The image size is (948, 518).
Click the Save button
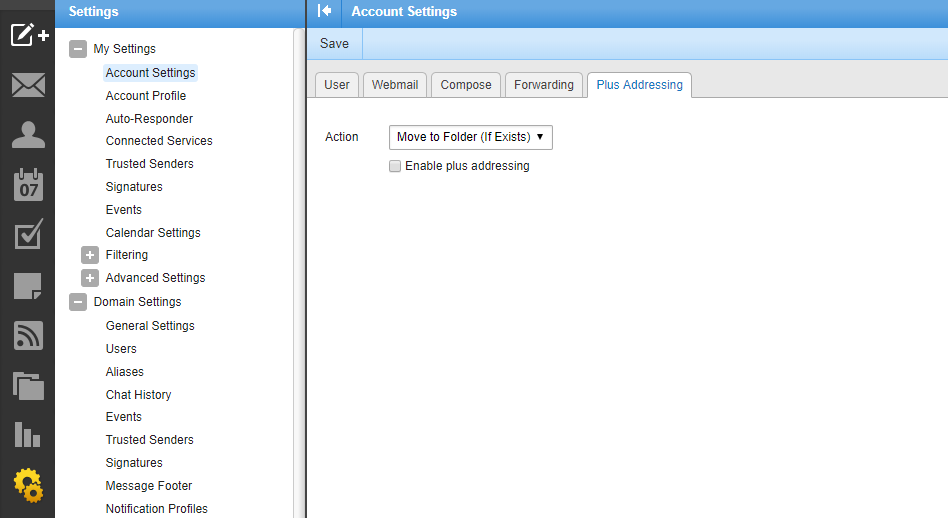coord(334,43)
